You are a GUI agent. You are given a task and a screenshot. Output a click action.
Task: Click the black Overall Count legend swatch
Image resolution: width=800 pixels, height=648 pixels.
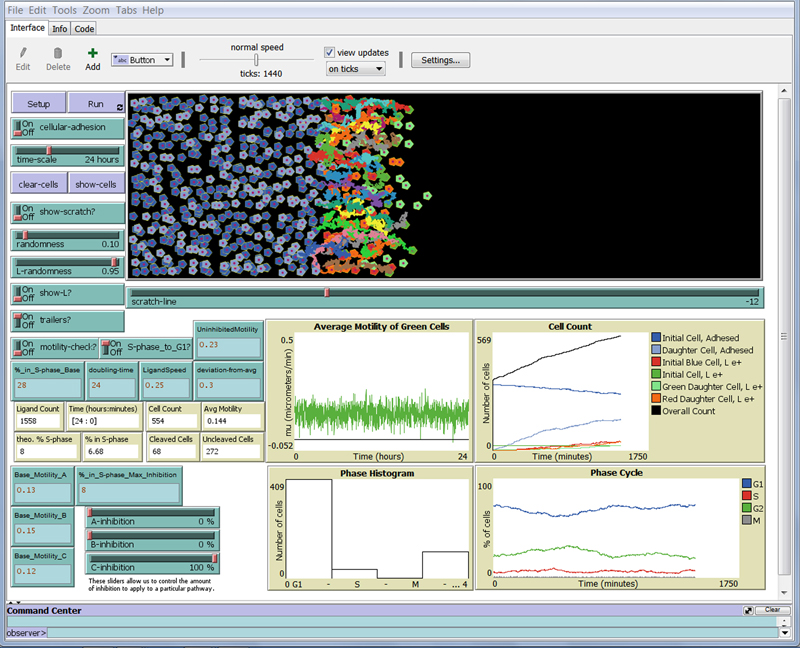coord(657,411)
